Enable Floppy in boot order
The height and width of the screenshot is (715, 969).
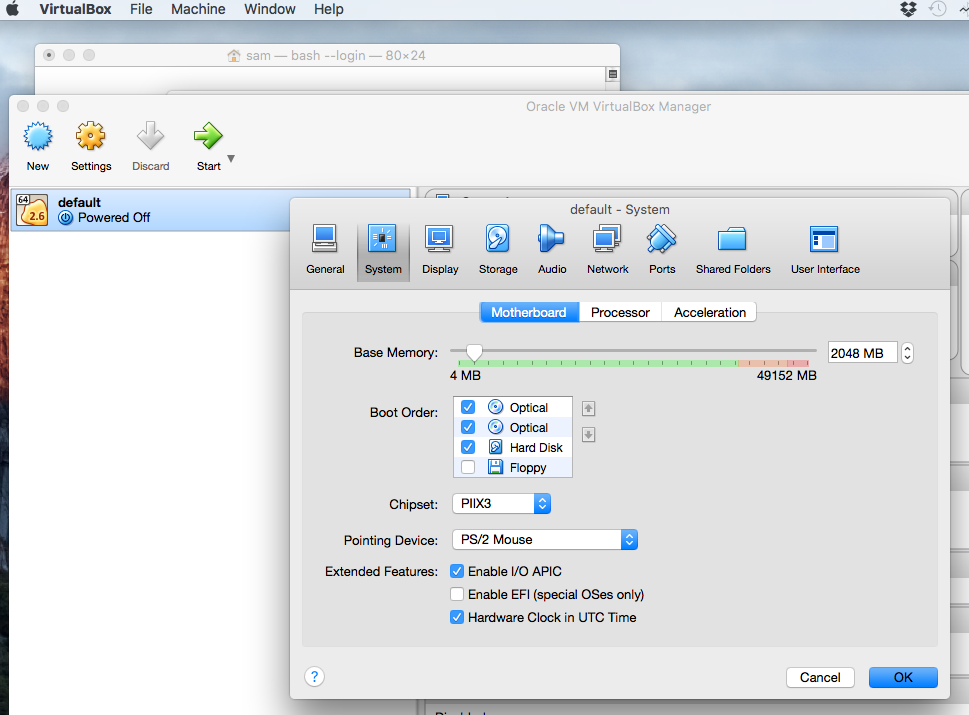tap(468, 467)
